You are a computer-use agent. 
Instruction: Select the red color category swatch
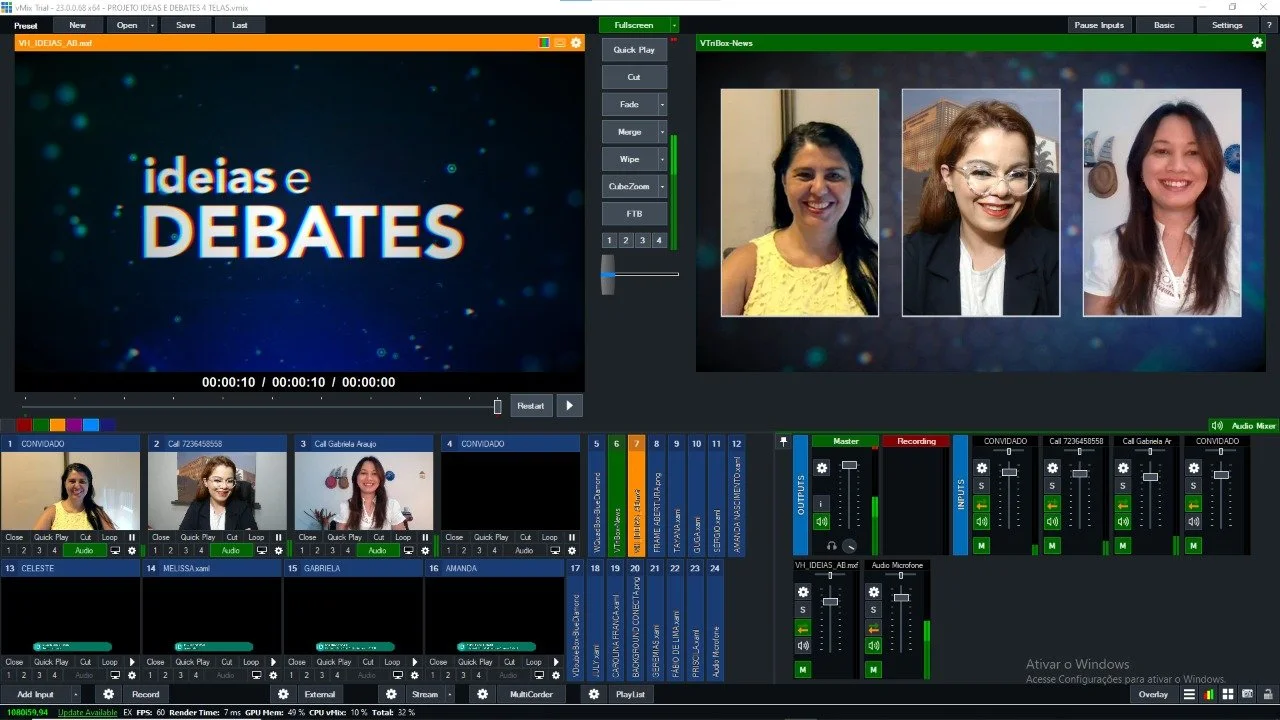pos(25,425)
